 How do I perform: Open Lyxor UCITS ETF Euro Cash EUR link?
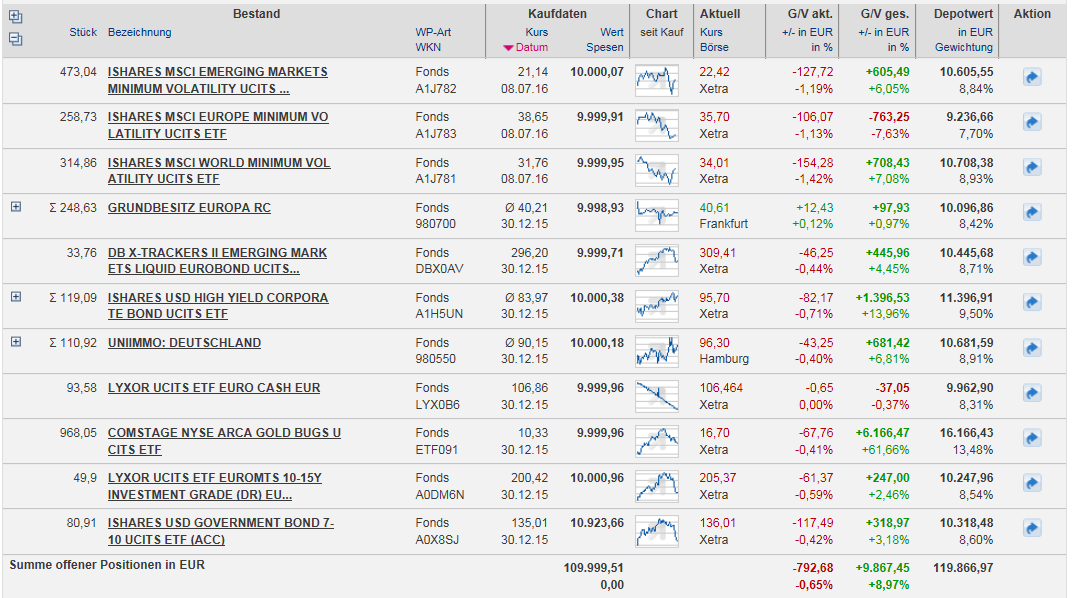214,388
